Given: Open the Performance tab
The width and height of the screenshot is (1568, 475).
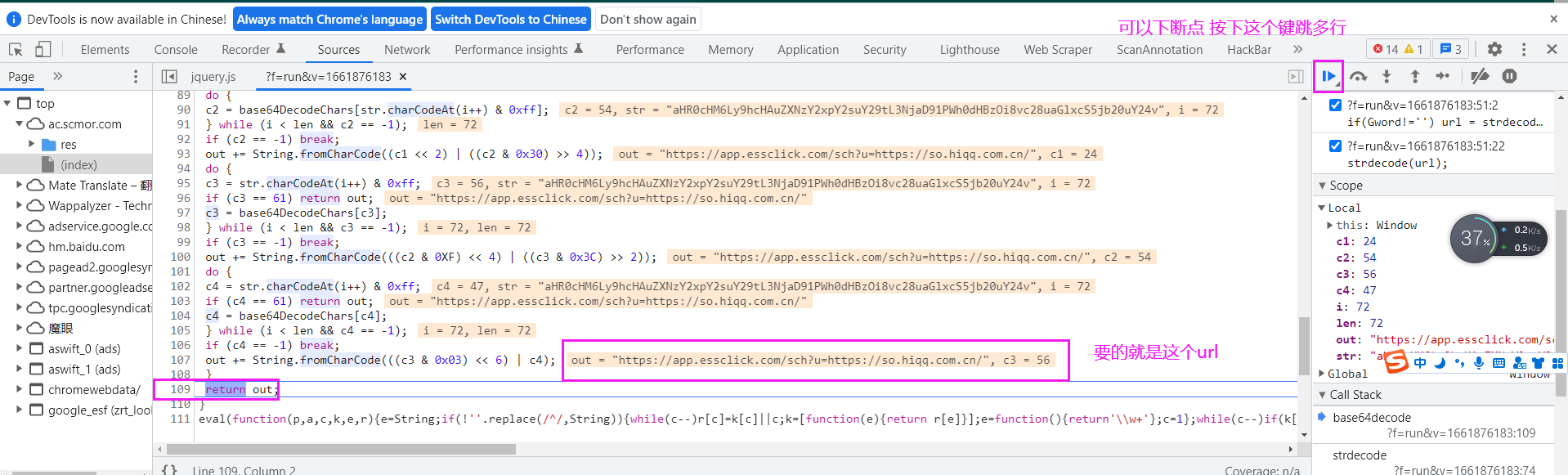Looking at the screenshot, I should (650, 49).
